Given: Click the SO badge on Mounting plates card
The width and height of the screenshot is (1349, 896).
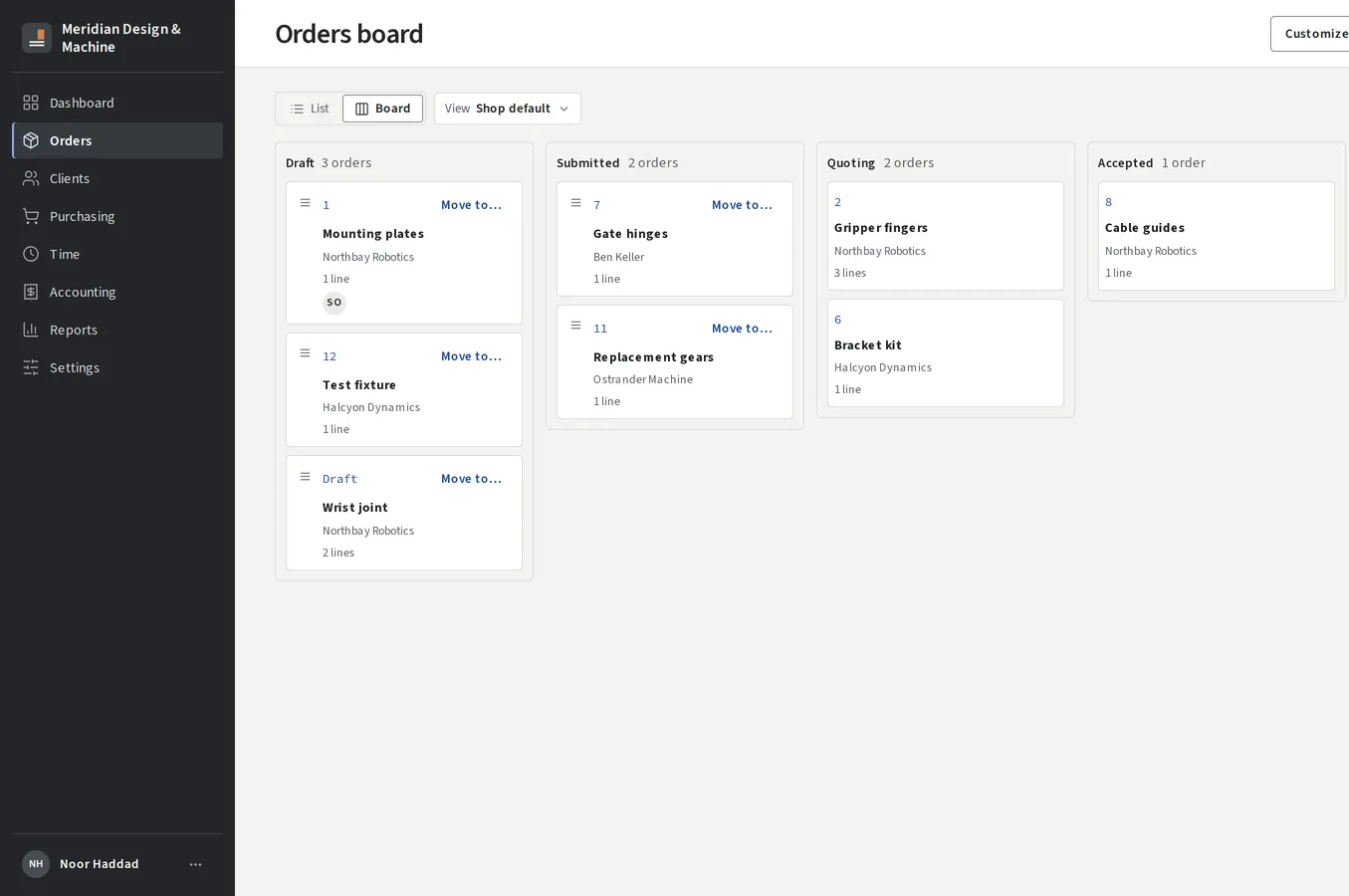Looking at the screenshot, I should 335,303.
